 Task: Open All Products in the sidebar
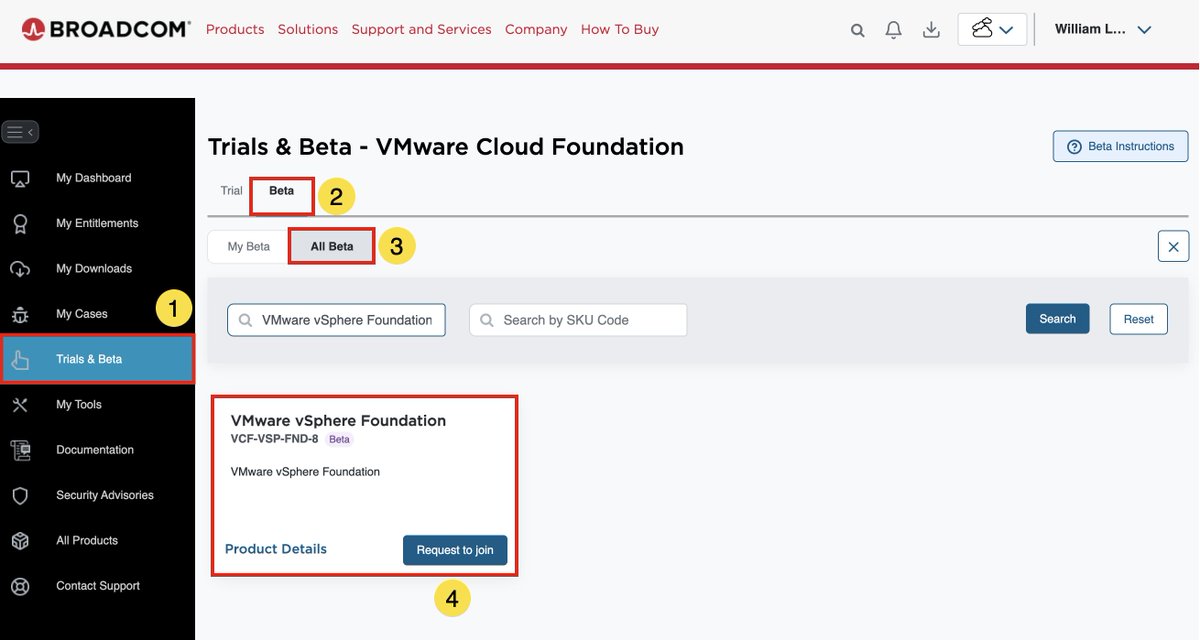point(87,540)
